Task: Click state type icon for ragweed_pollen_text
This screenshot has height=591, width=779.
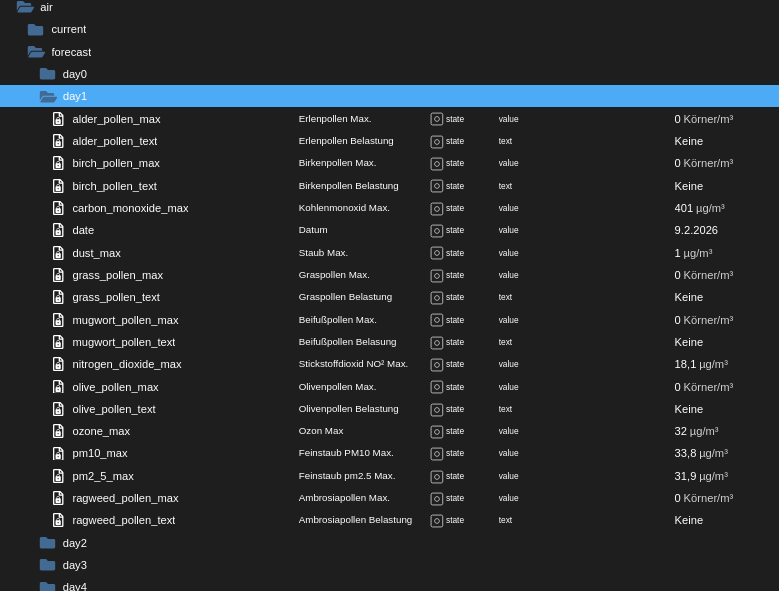Action: pos(437,520)
